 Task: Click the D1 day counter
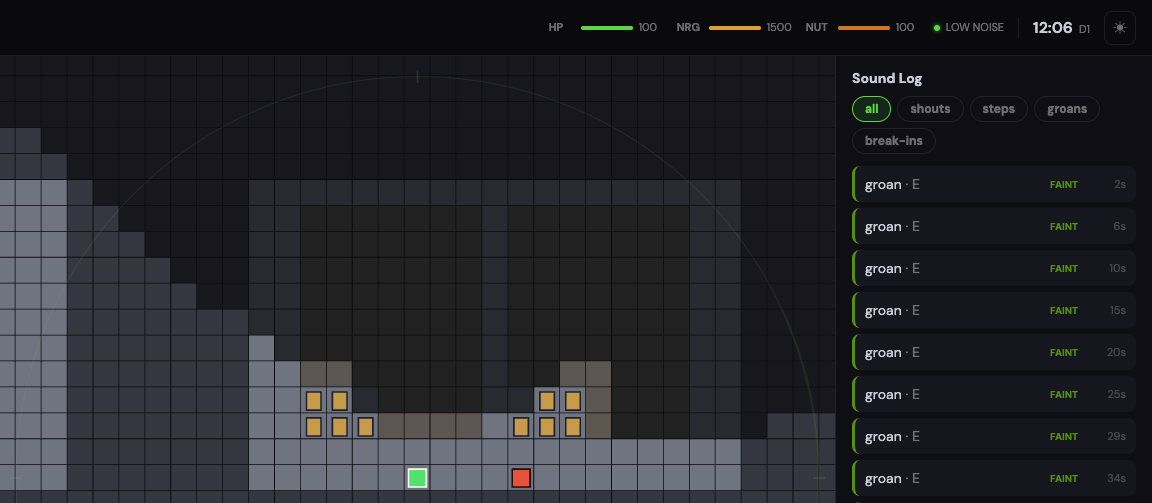[x=1084, y=29]
